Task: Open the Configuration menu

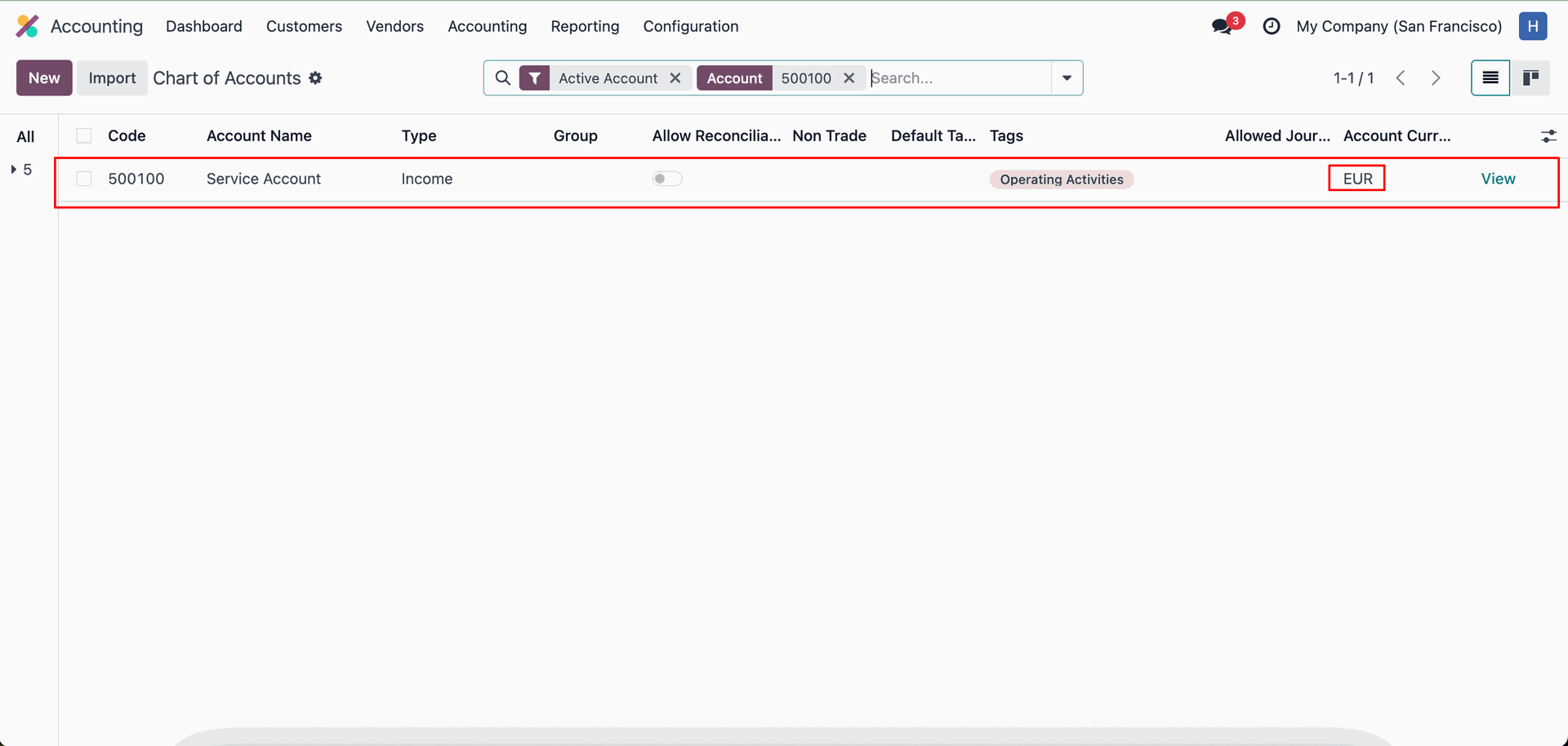Action: pos(691,26)
